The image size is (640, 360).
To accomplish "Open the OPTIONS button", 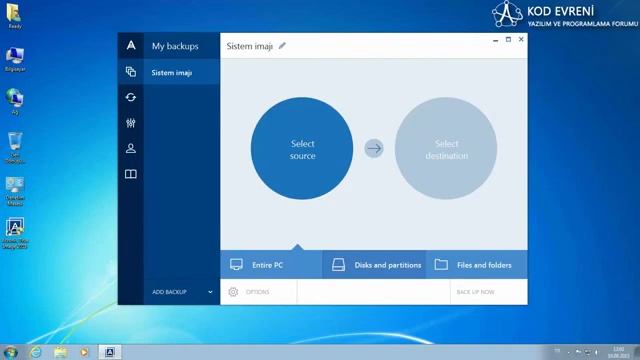I will pos(258,292).
